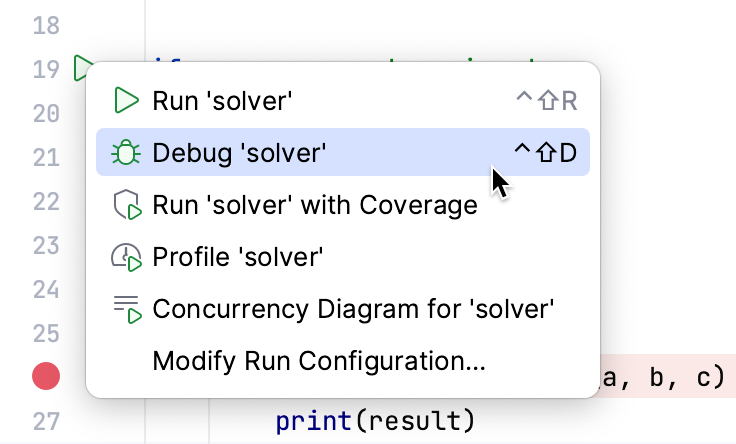Click the profiler clock icon
Screen dimensions: 736x444
coord(126,258)
